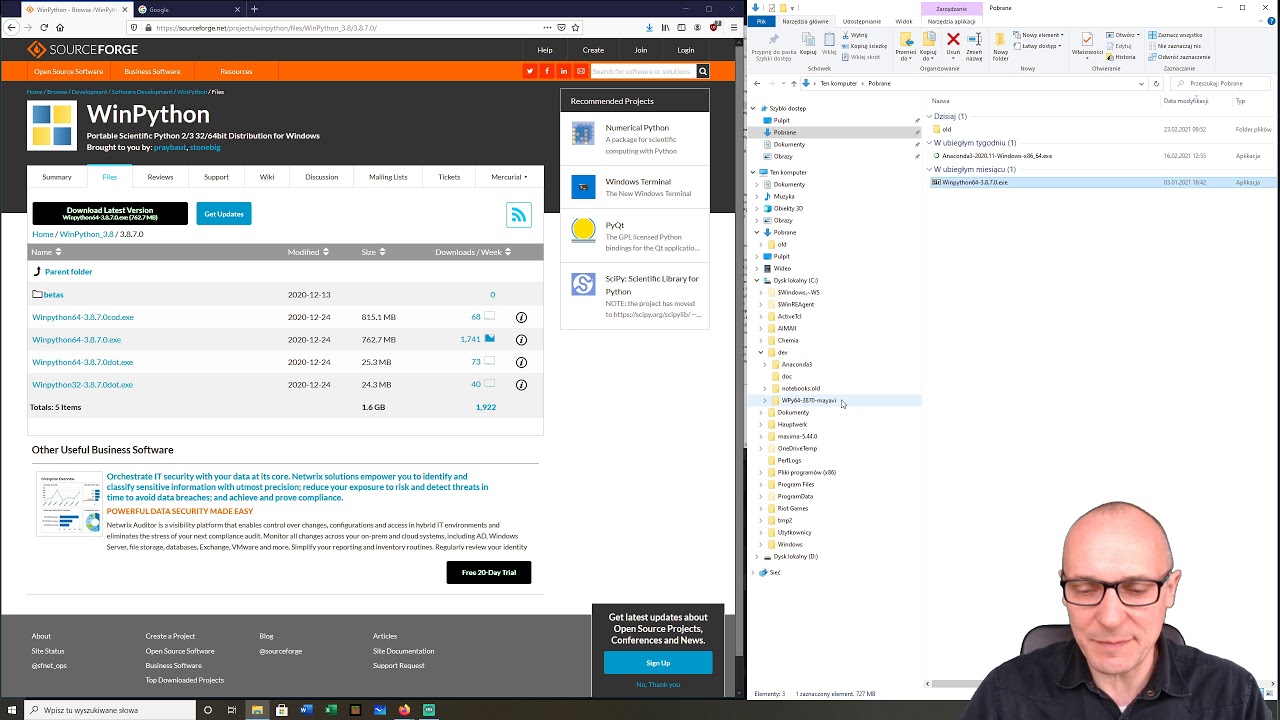
Task: Refresh the Pobrane folder in Explorer
Action: tap(1156, 84)
